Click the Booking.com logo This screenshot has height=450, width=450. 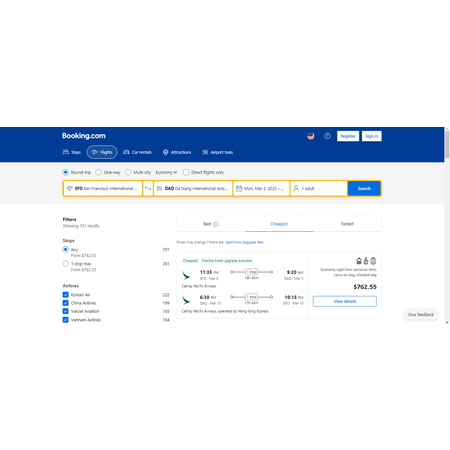coord(84,136)
